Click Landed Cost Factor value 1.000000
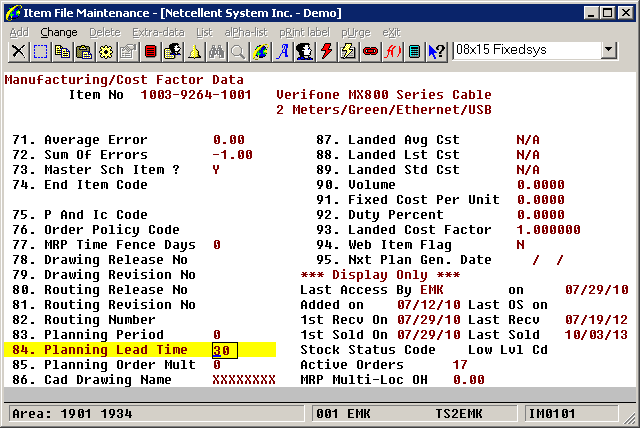Viewport: 640px width, 428px height. coord(549,230)
